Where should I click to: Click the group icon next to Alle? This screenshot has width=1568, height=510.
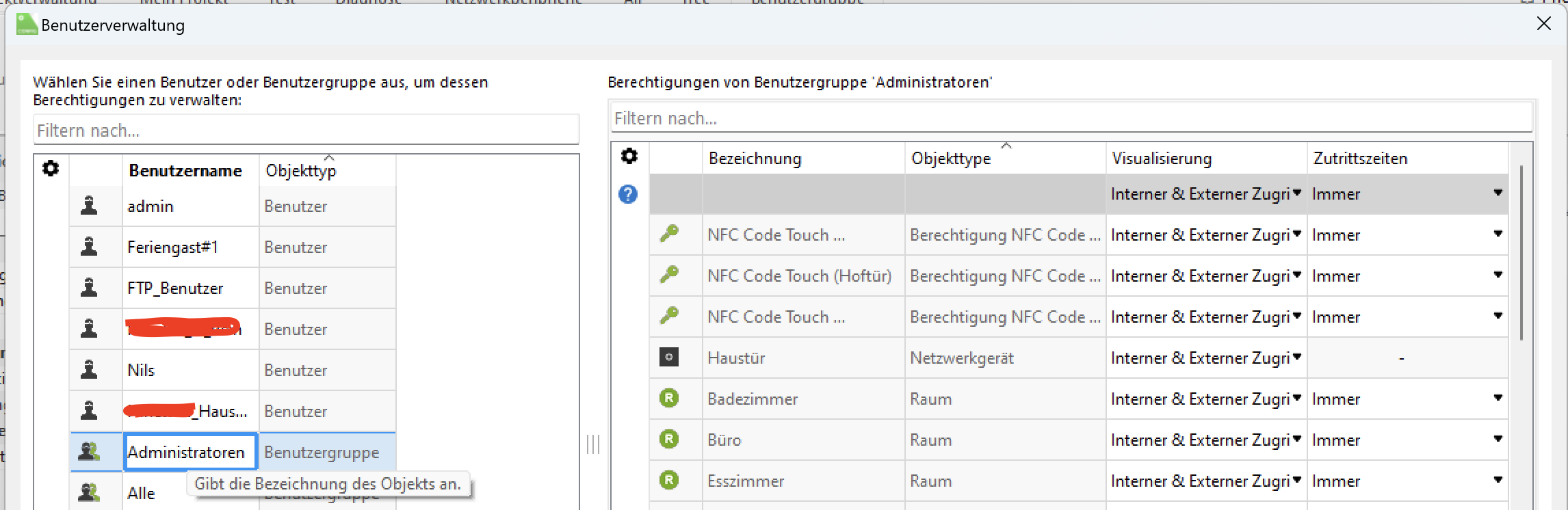[x=89, y=492]
